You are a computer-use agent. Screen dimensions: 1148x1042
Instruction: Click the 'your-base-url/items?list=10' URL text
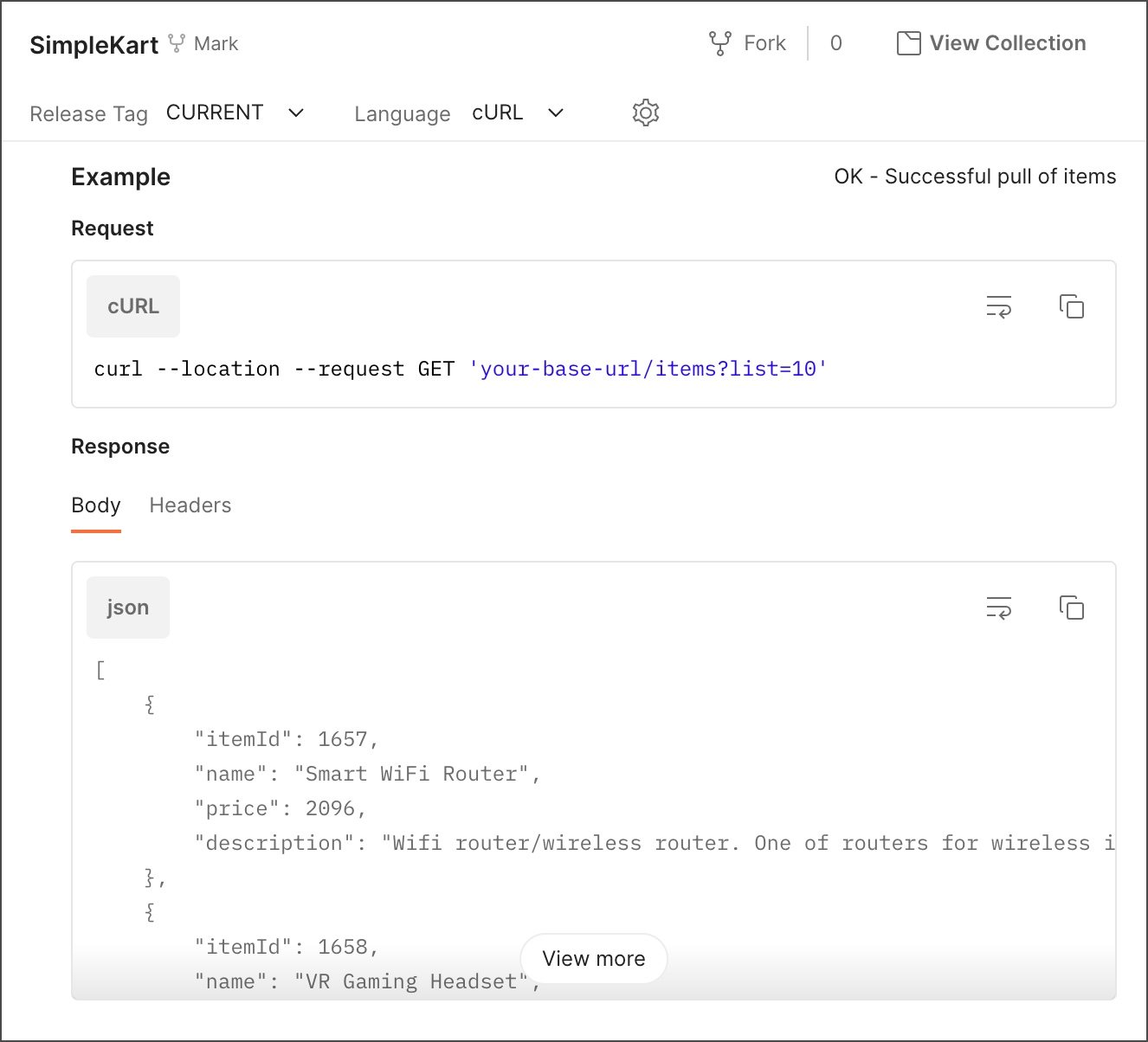click(648, 370)
